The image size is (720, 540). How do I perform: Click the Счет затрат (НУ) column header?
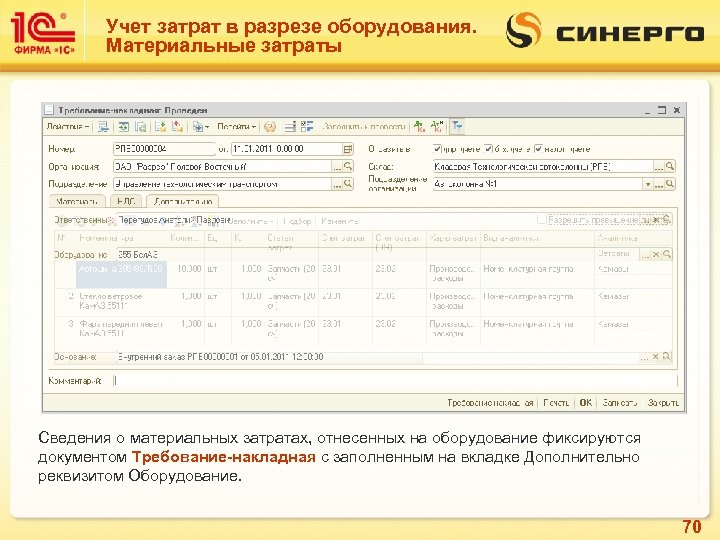399,243
